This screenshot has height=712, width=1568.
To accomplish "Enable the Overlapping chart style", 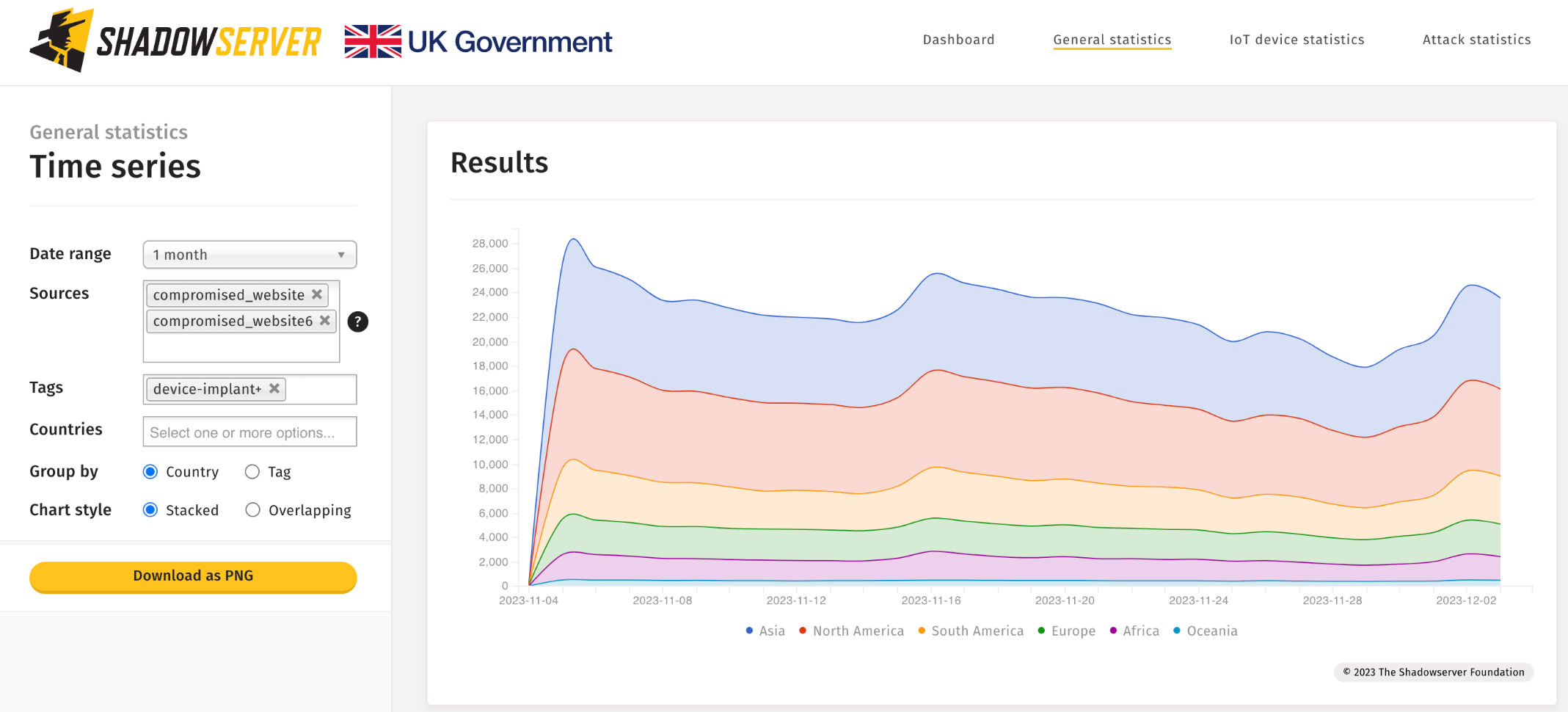I will pos(252,509).
